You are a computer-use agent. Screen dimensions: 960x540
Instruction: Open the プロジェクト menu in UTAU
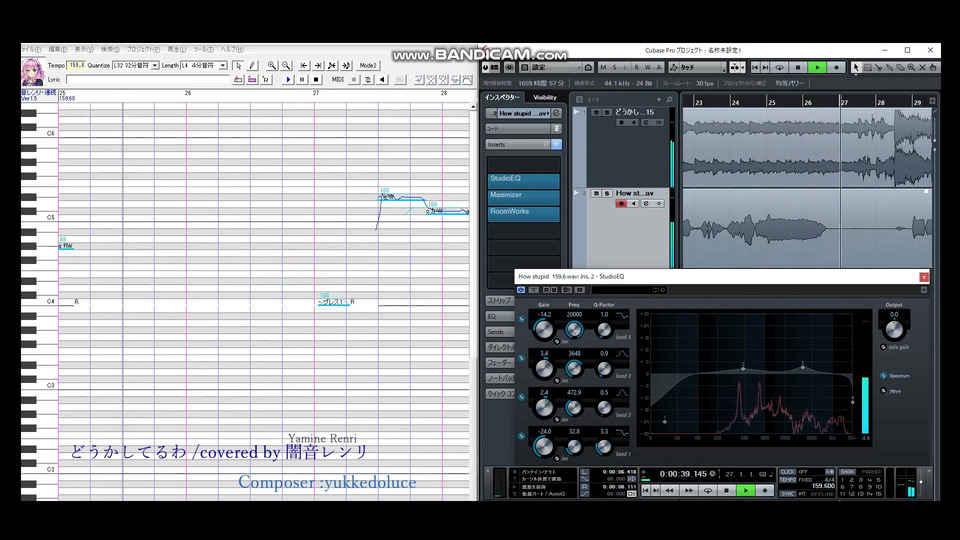click(x=143, y=50)
